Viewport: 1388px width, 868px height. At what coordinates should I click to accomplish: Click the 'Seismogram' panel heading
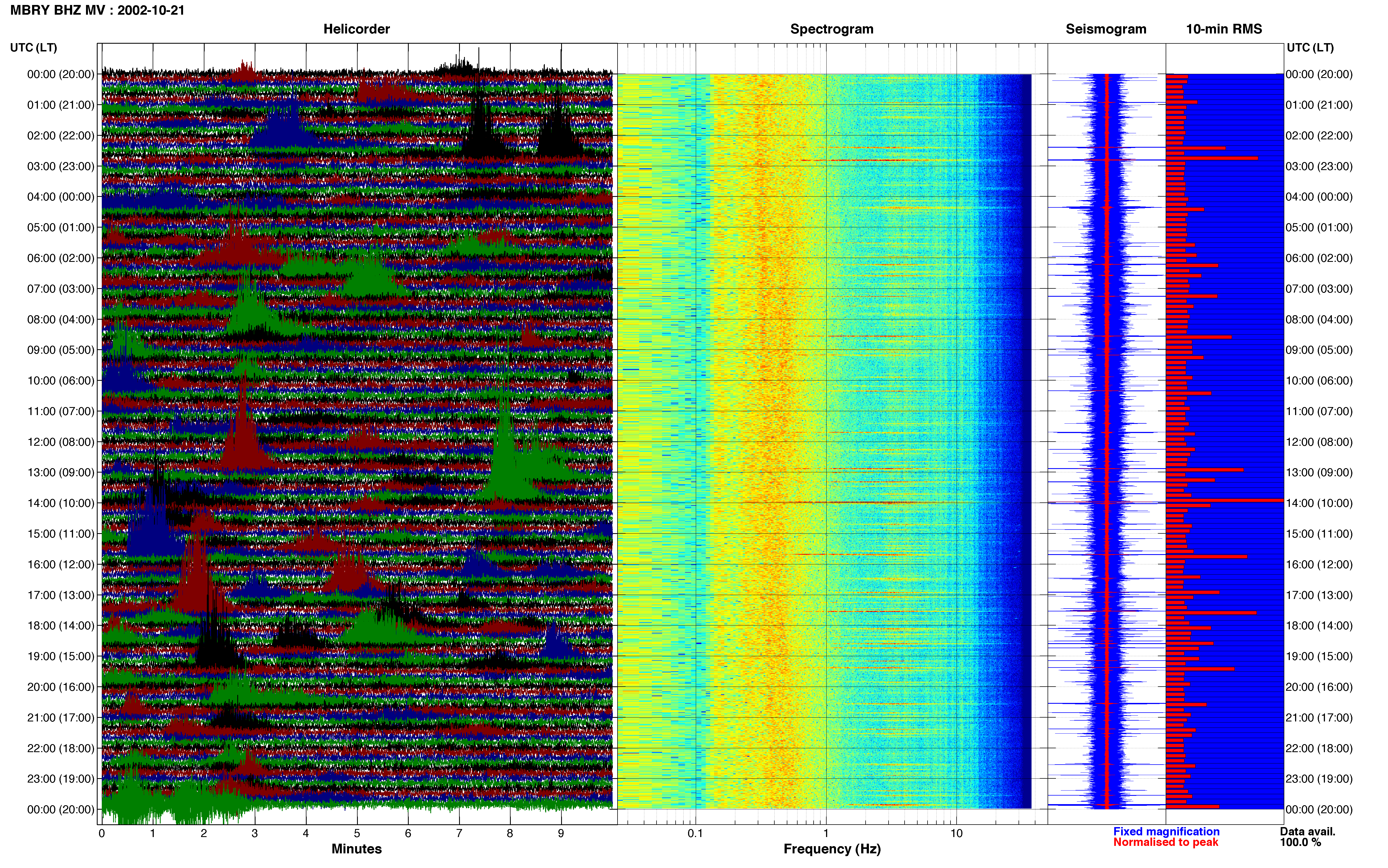(1106, 29)
